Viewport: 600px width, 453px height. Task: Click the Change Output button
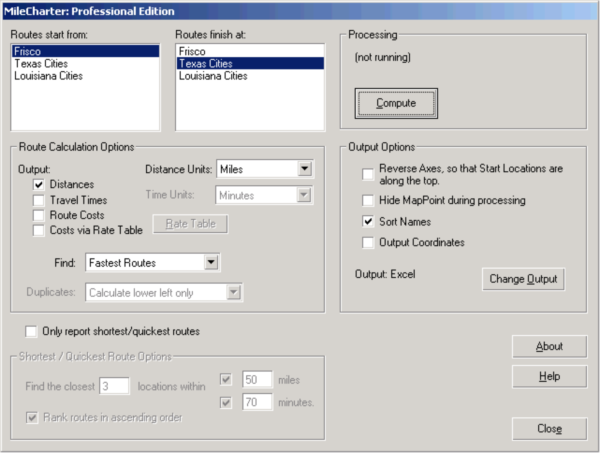click(x=523, y=279)
